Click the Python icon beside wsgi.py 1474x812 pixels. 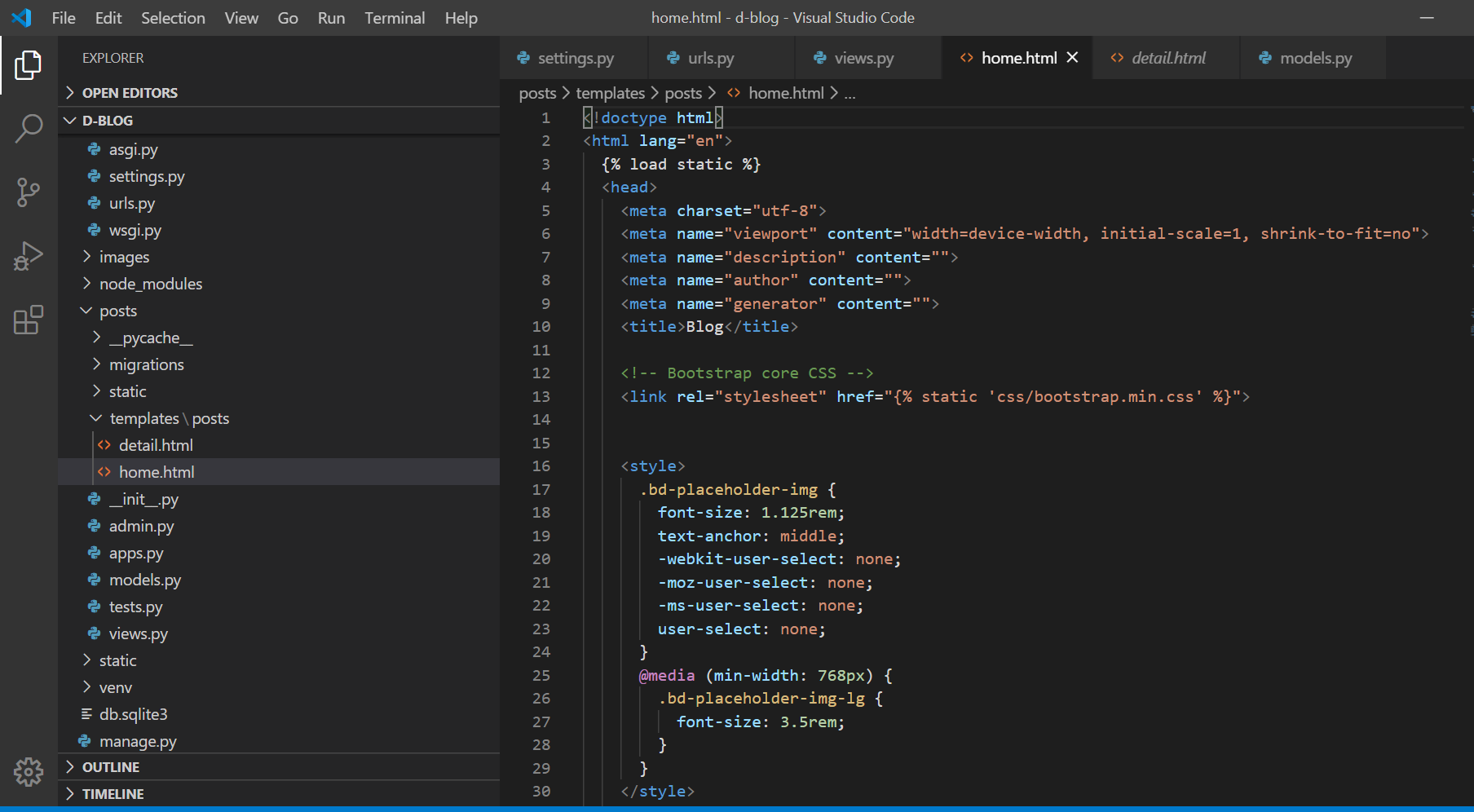tap(95, 230)
